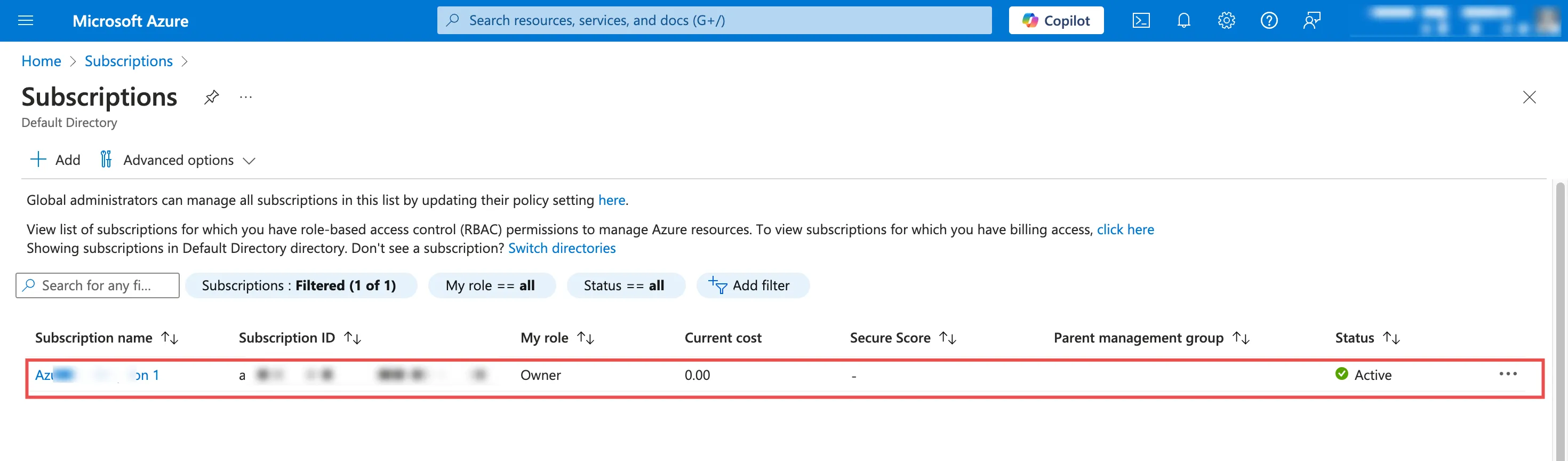1568x461 pixels.
Task: Open the Switch directories link
Action: (x=561, y=248)
